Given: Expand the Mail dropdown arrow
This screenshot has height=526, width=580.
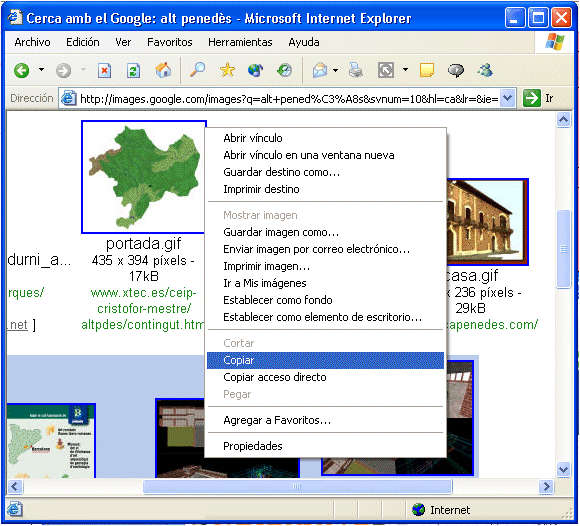Looking at the screenshot, I should tap(335, 70).
